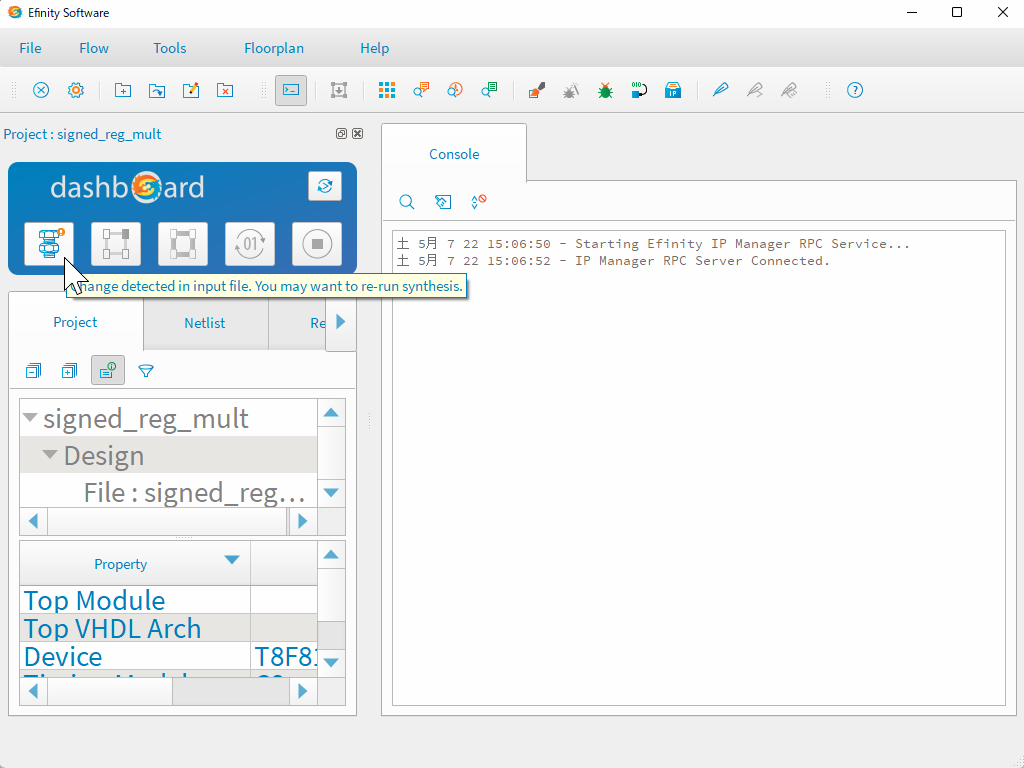
Task: Switch to the Project tab
Action: pos(75,322)
